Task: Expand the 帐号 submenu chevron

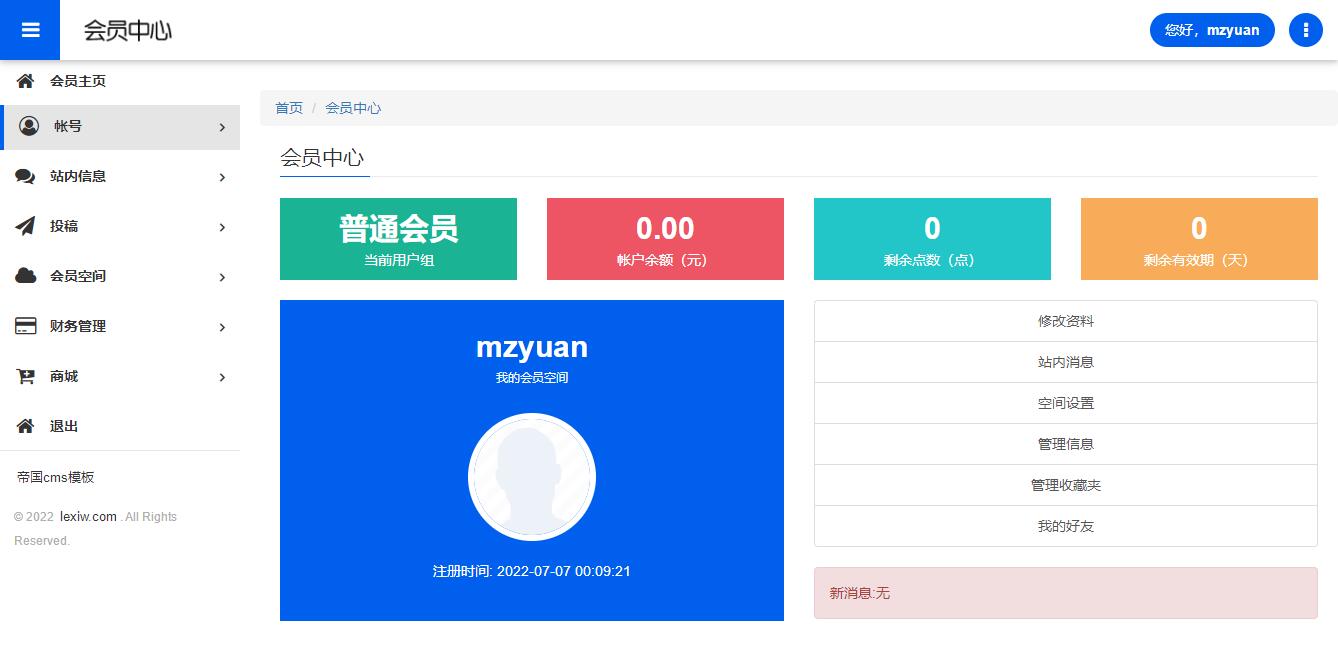Action: point(222,127)
